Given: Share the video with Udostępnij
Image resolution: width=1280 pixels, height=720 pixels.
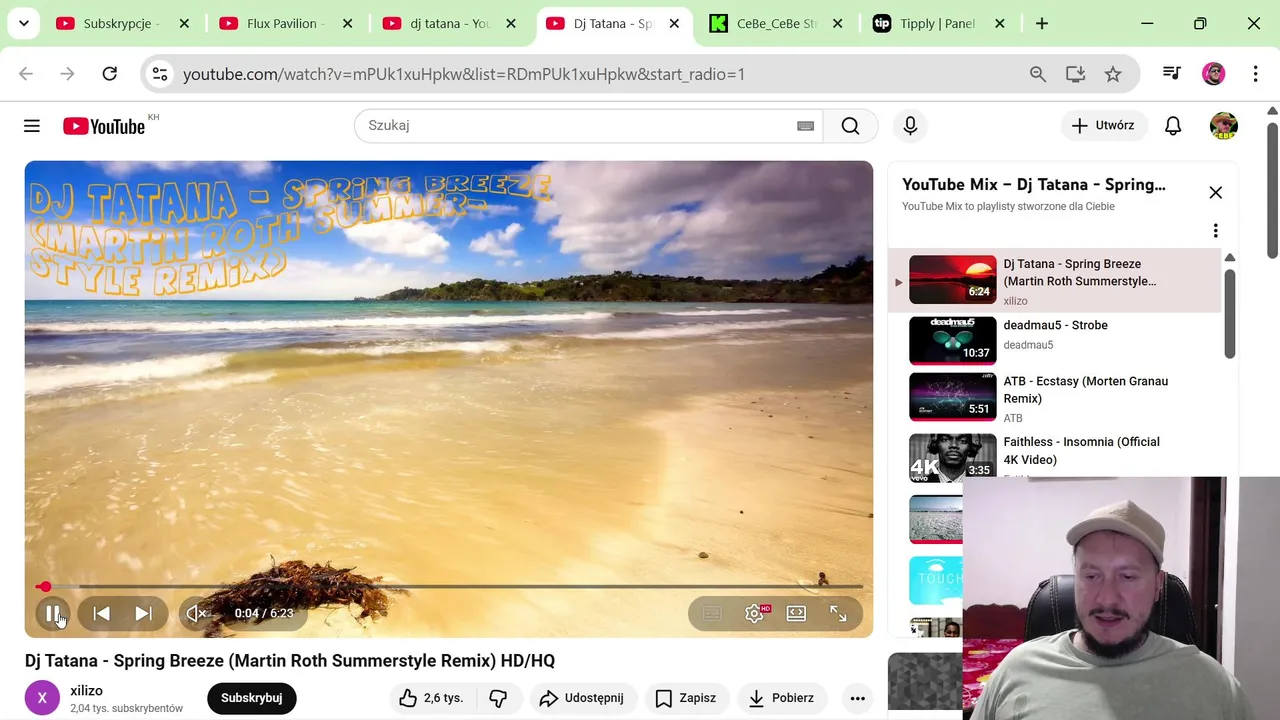Looking at the screenshot, I should (581, 698).
